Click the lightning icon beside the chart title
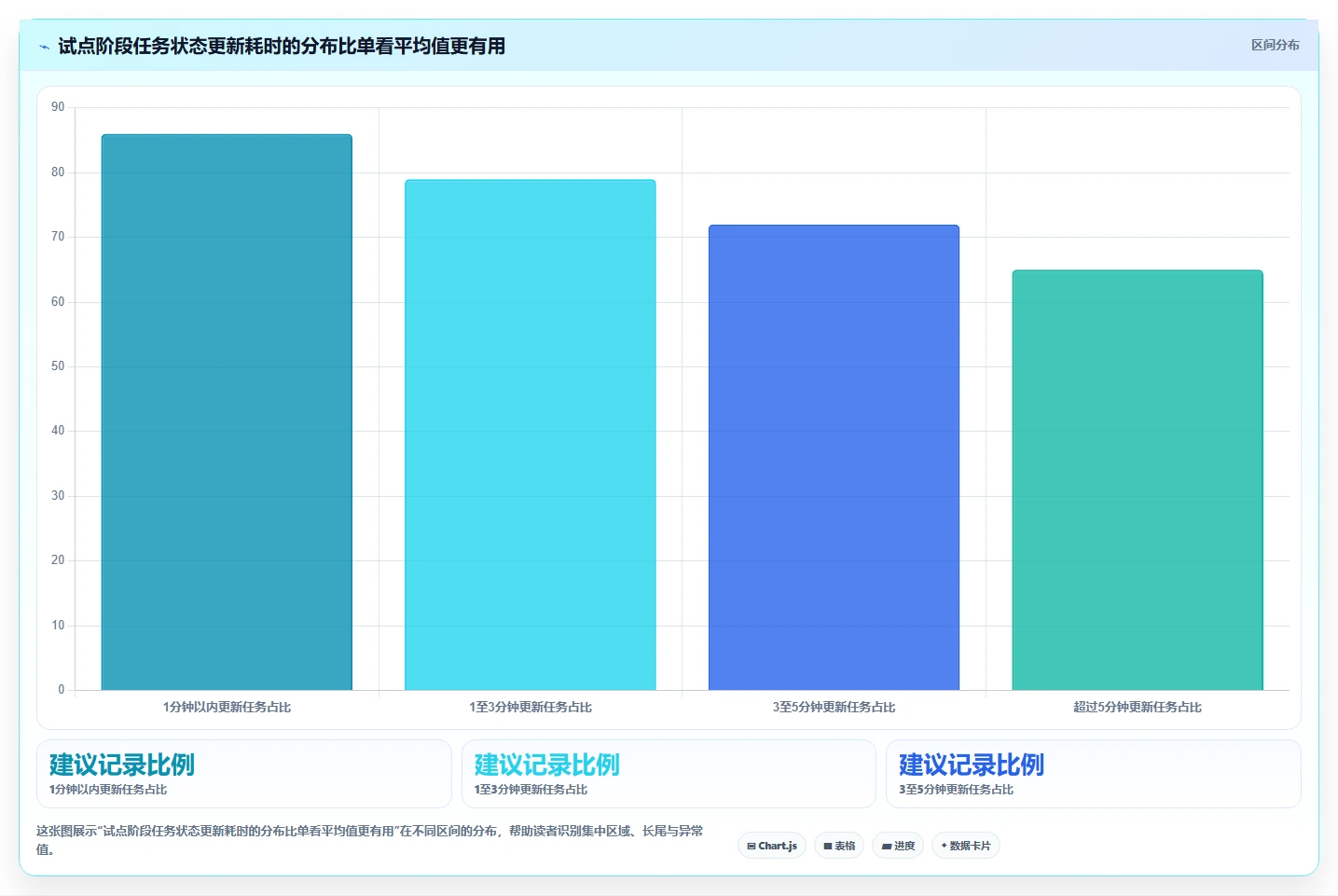This screenshot has height=896, width=1338. [44, 47]
